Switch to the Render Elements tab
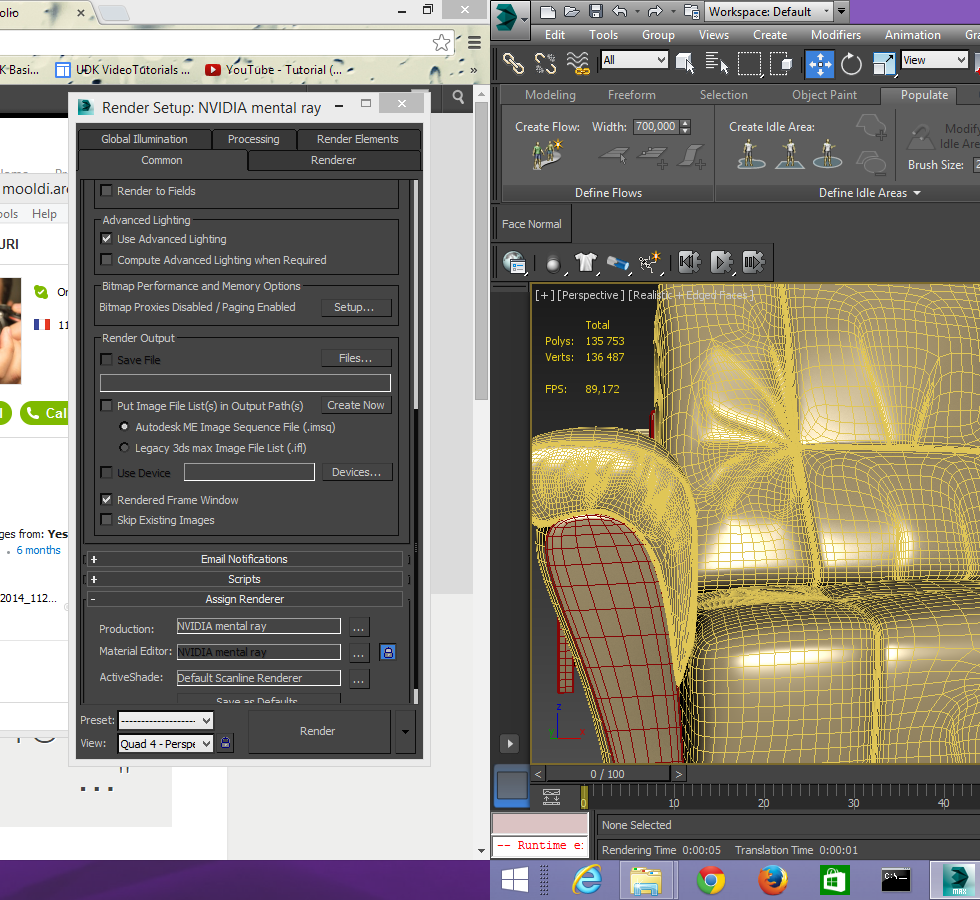 tap(358, 139)
